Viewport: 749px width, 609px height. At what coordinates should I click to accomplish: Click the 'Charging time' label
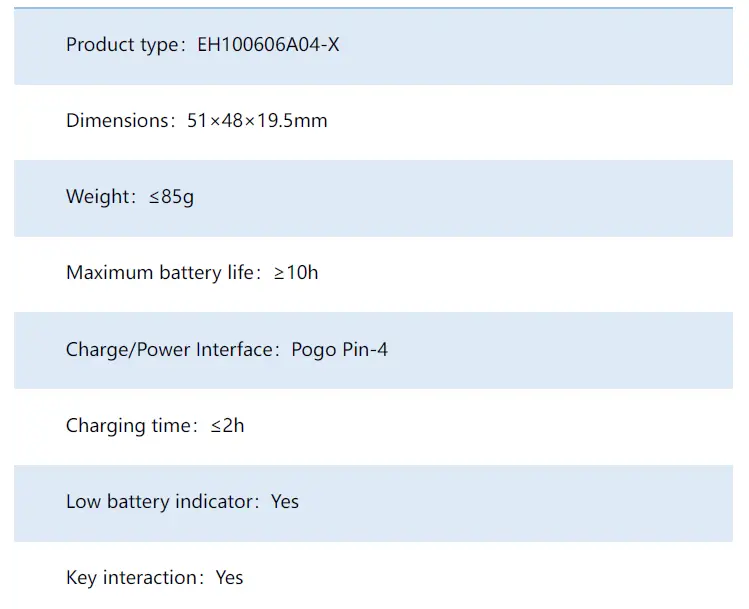click(x=128, y=426)
